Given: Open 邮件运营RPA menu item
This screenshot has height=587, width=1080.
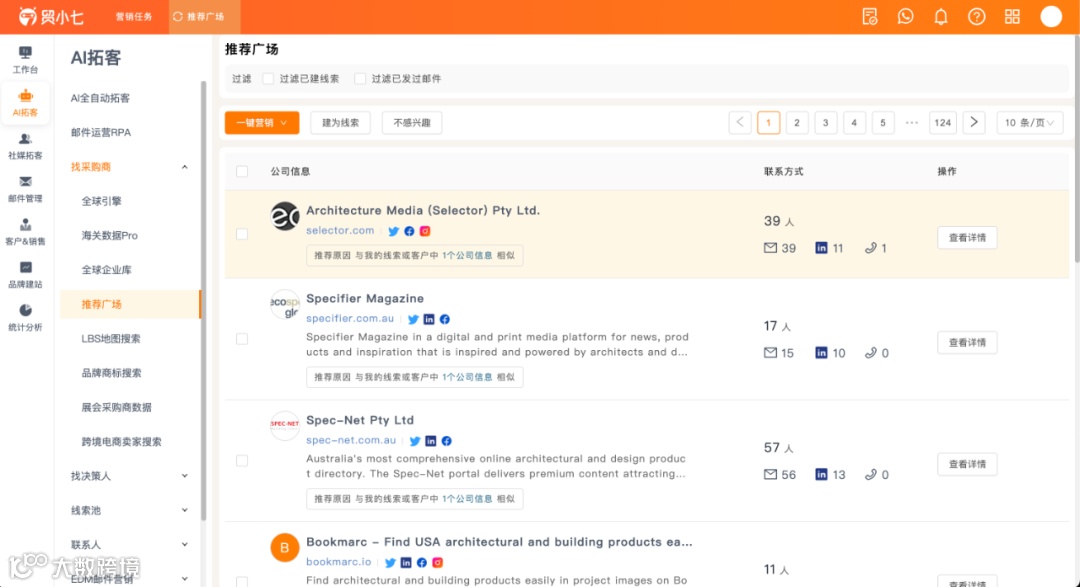Looking at the screenshot, I should click(x=101, y=132).
